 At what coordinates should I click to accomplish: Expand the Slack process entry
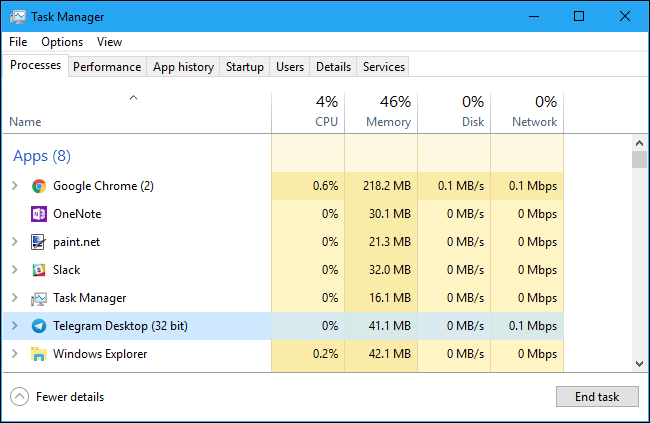(14, 270)
